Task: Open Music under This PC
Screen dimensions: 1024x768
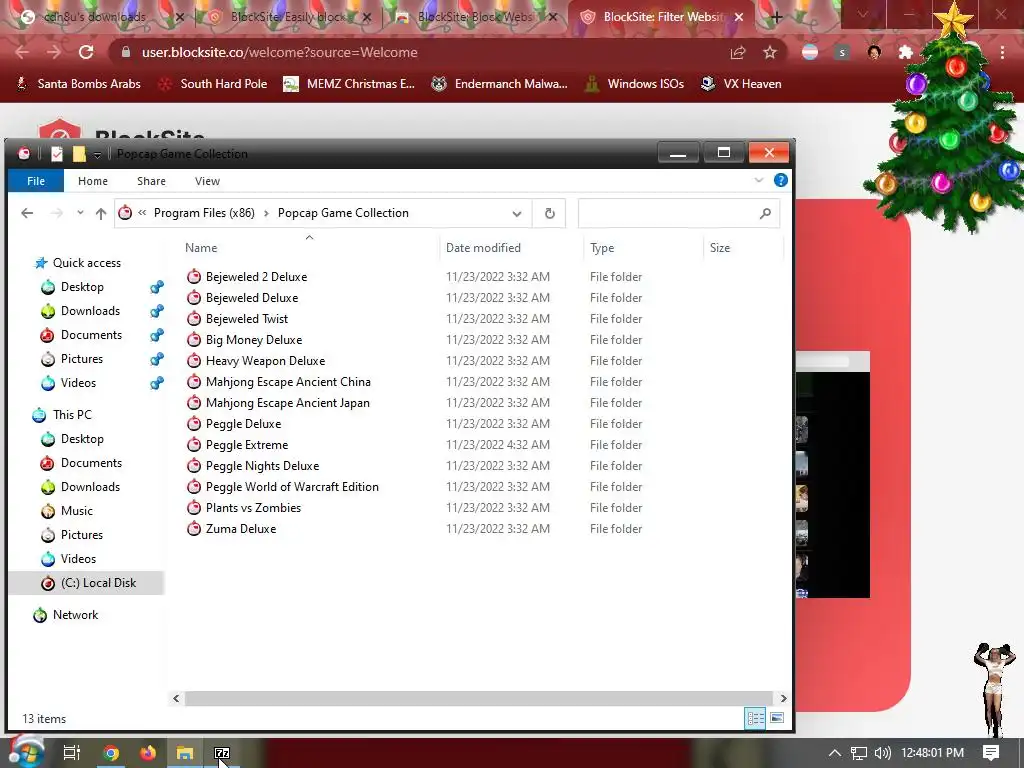Action: coord(76,511)
